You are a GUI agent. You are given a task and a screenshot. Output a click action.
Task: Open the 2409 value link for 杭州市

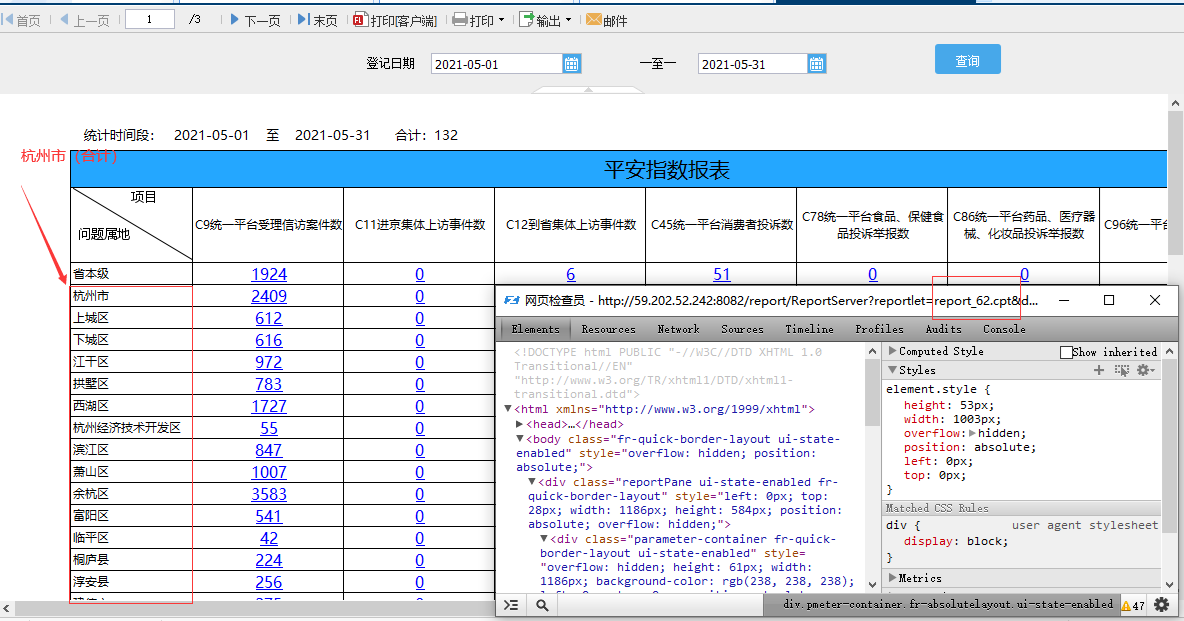pyautogui.click(x=269, y=296)
